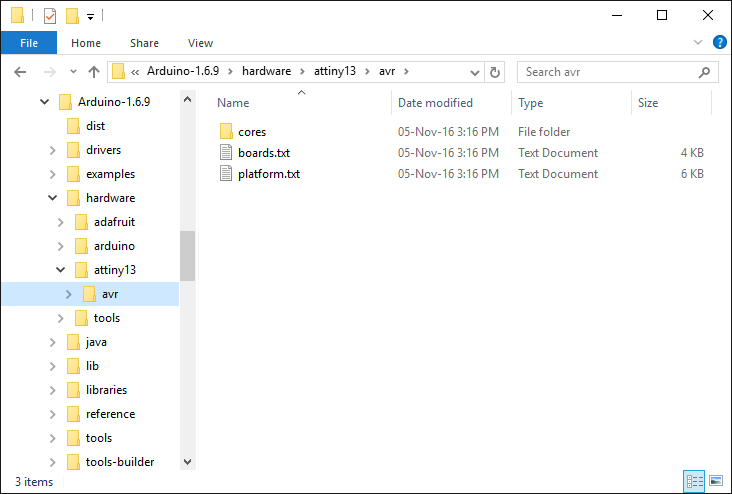Viewport: 732px width, 494px height.
Task: Click the 4 KB size of boards.txt
Action: (692, 153)
